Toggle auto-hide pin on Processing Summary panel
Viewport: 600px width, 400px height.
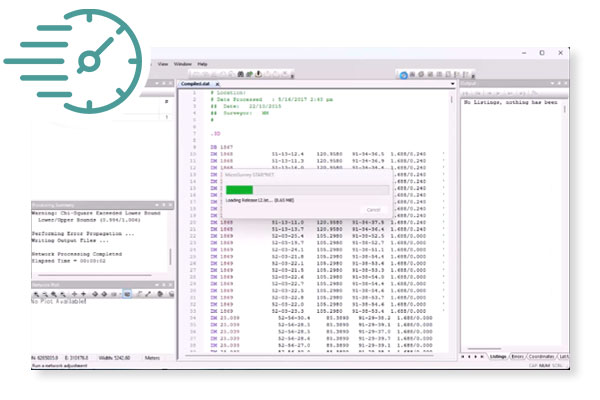tap(165, 203)
